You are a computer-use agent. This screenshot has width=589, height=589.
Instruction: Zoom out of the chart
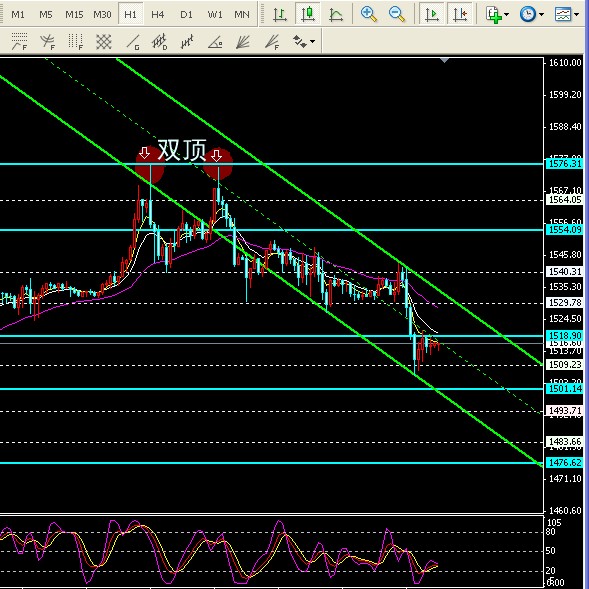tap(397, 14)
